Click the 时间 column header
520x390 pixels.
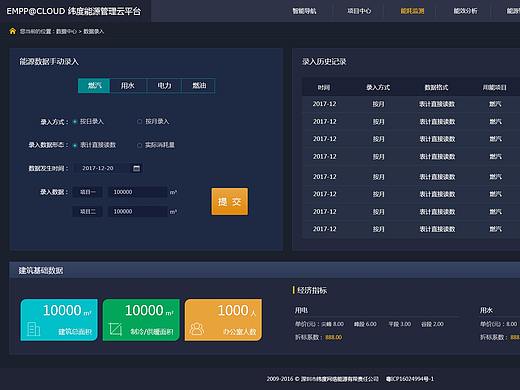pos(324,87)
